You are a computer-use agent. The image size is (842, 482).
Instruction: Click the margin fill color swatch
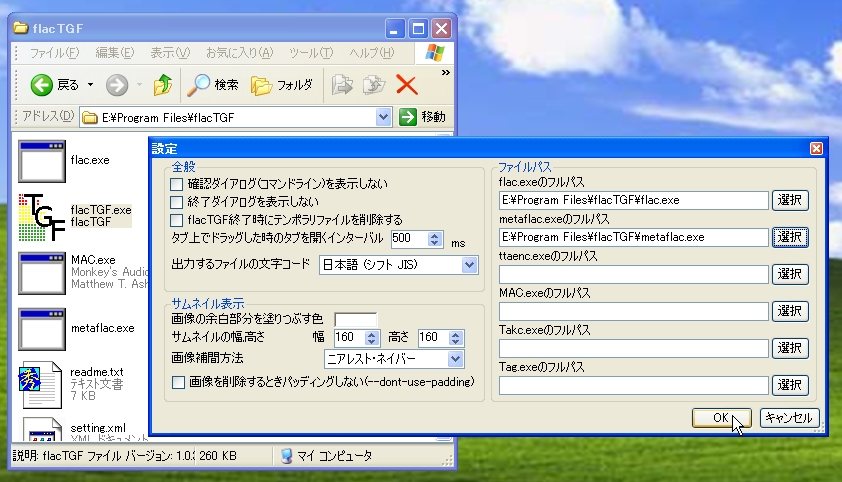pos(355,319)
